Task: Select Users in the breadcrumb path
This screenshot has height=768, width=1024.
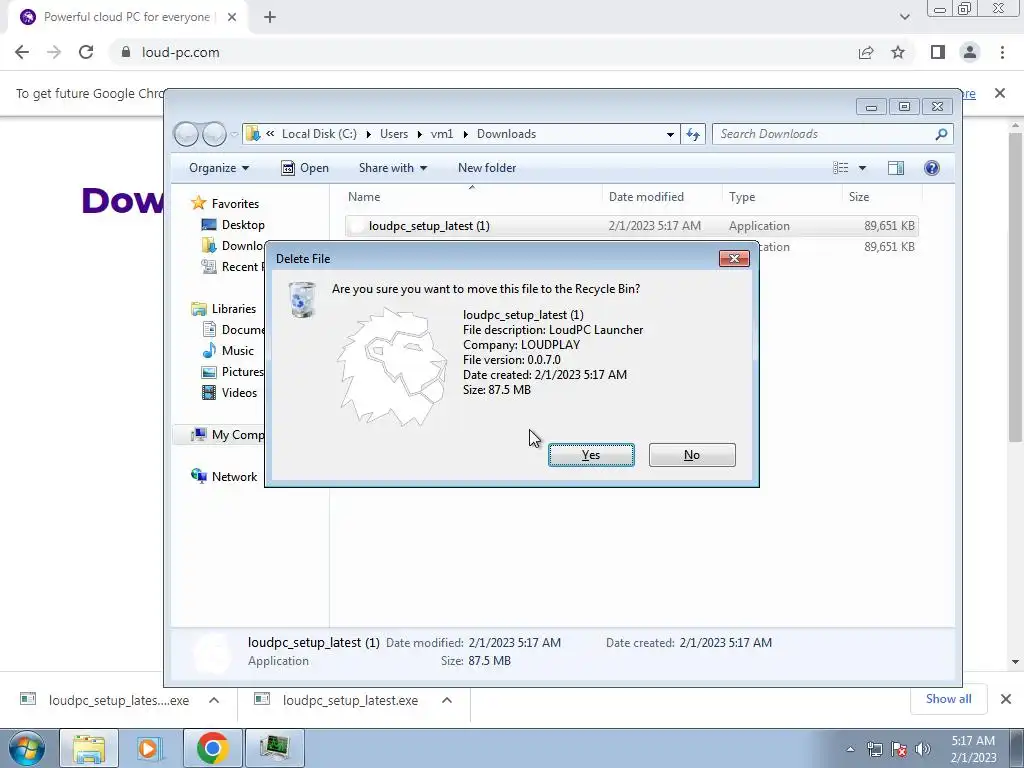Action: click(x=394, y=134)
